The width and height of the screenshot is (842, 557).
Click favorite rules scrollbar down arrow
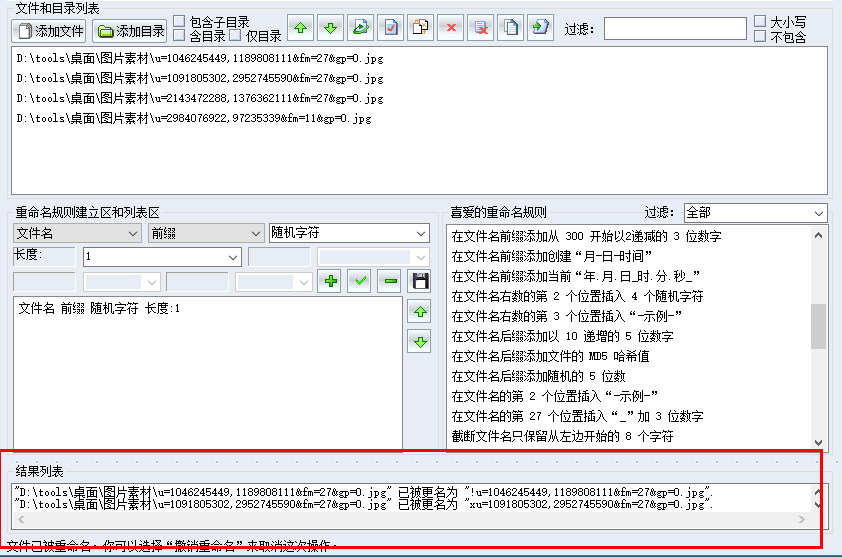click(x=818, y=443)
